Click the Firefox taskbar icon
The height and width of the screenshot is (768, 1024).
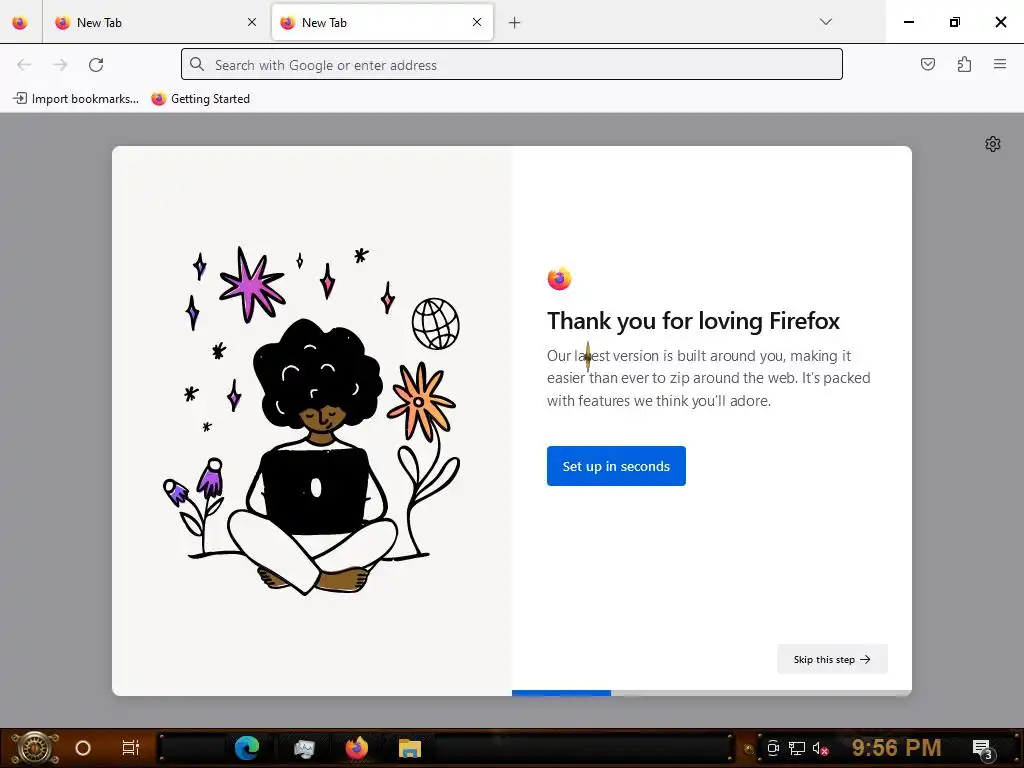tap(357, 748)
